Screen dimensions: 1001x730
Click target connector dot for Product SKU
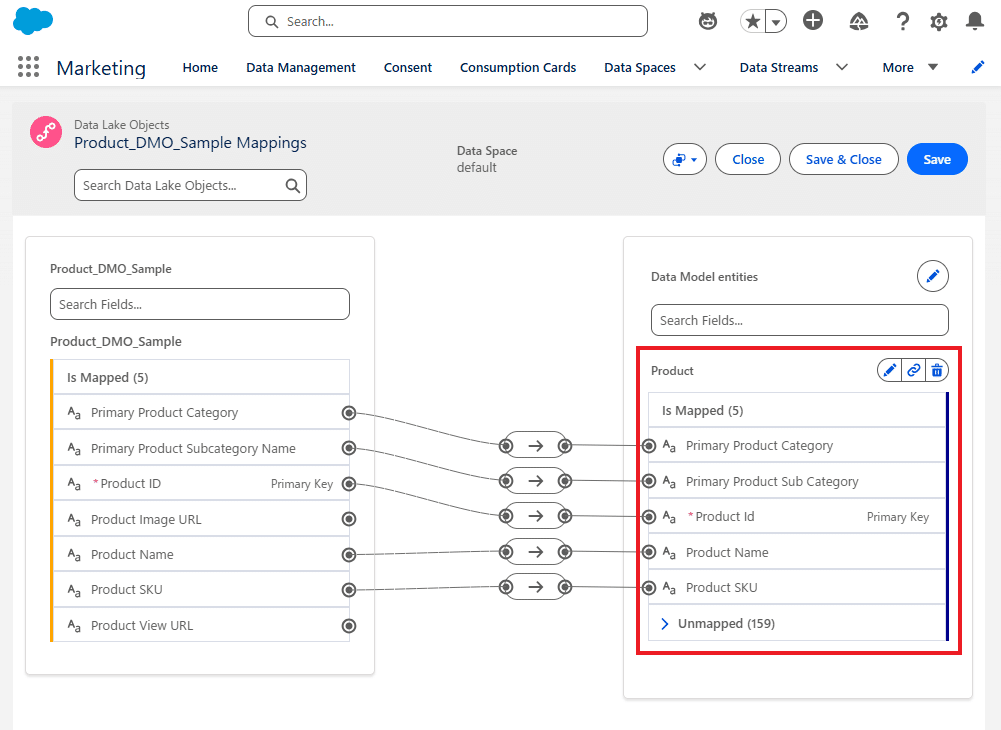point(649,587)
